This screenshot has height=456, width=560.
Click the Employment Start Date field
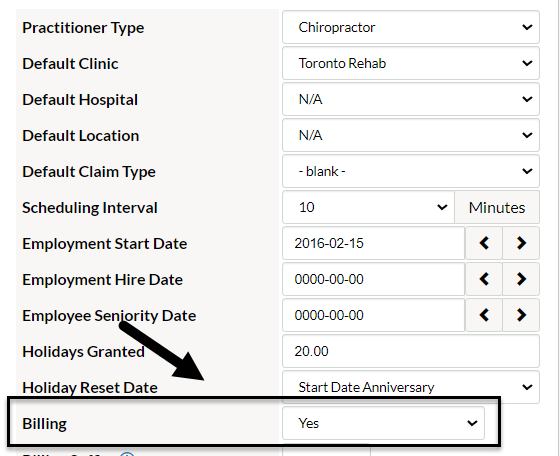pos(374,243)
